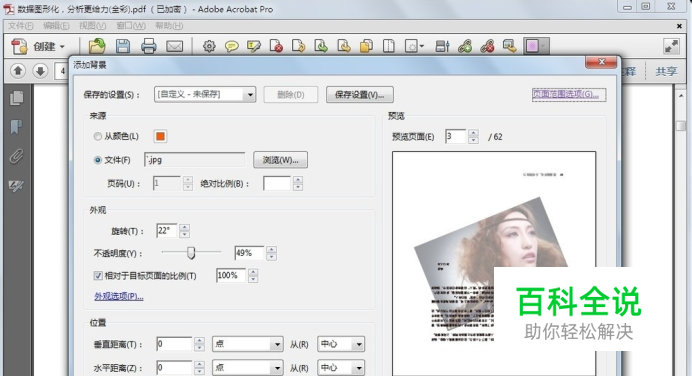Click the save floppy disk icon
Screen dimensions: 692x376
(123, 46)
